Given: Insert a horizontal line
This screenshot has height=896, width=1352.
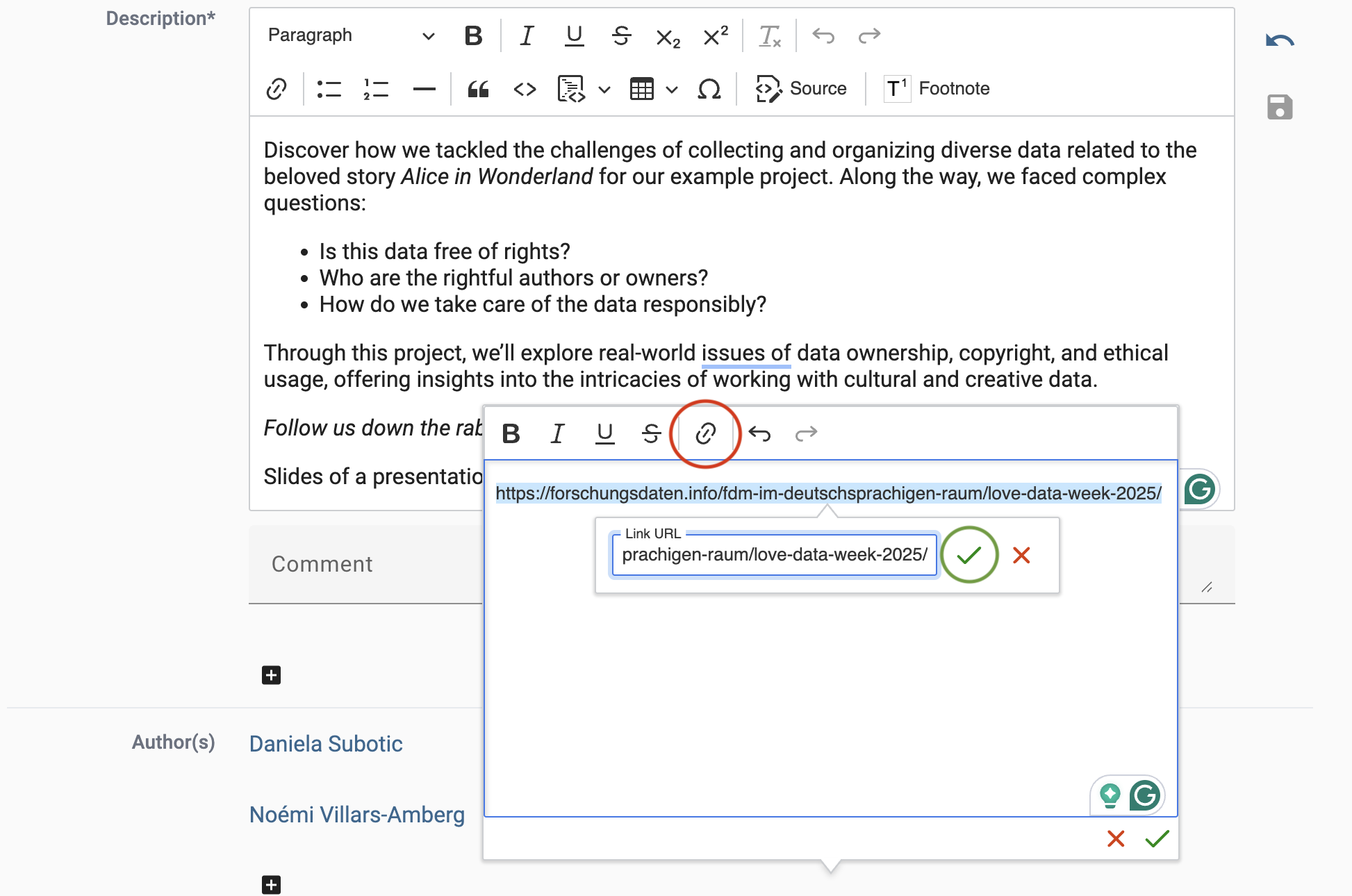Looking at the screenshot, I should click(x=423, y=89).
